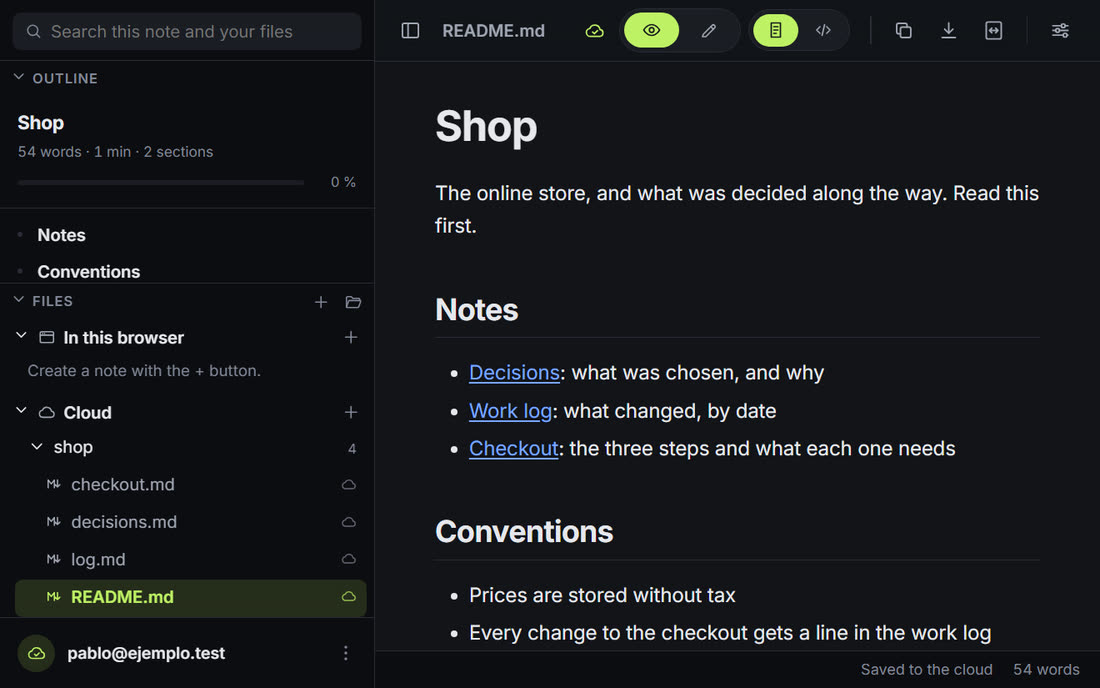Click cloud icon on decisions.md row

tap(349, 522)
